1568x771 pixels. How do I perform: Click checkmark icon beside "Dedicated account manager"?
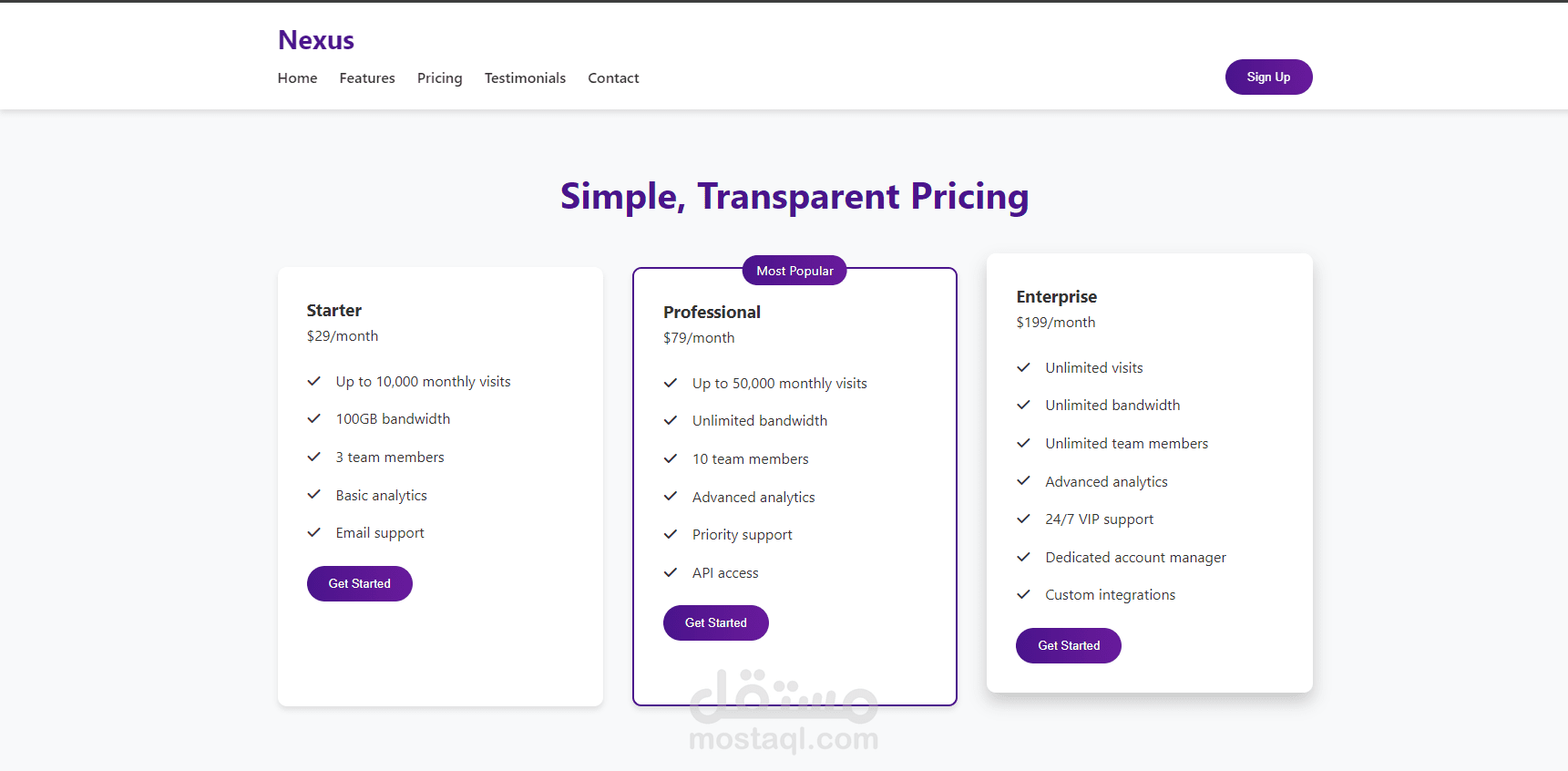coord(1024,557)
